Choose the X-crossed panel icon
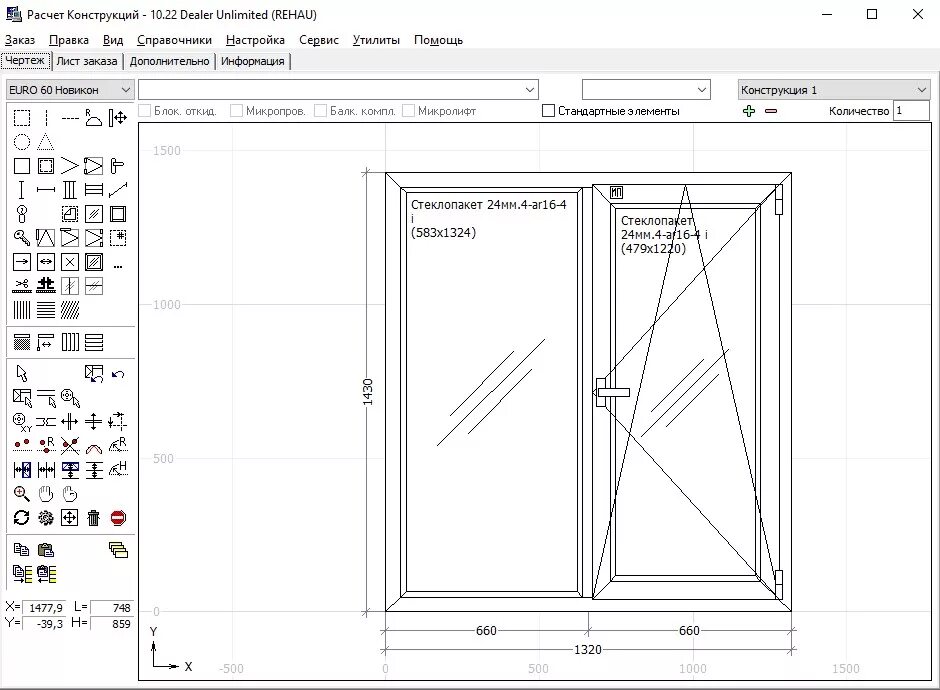Viewport: 940px width, 690px height. [70, 262]
